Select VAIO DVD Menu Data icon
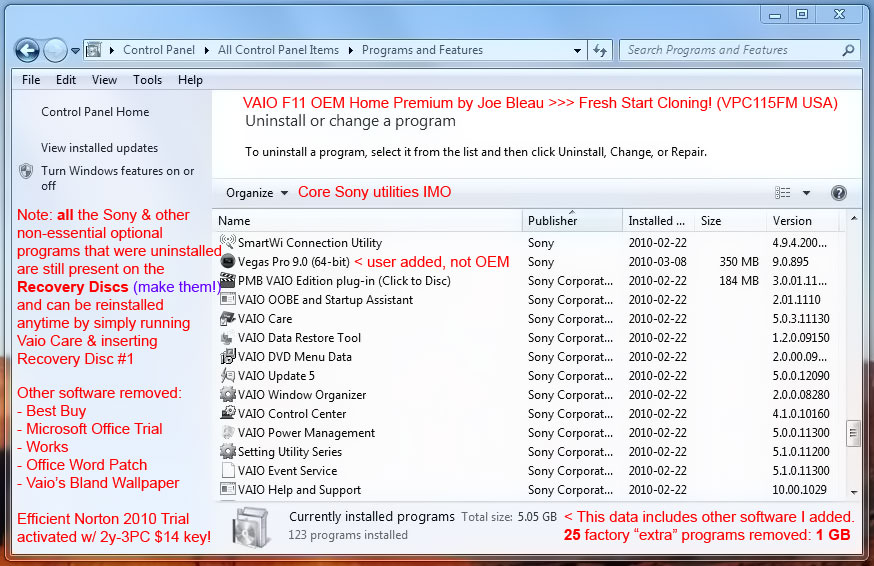Screen dimensions: 874x566 click(x=227, y=356)
